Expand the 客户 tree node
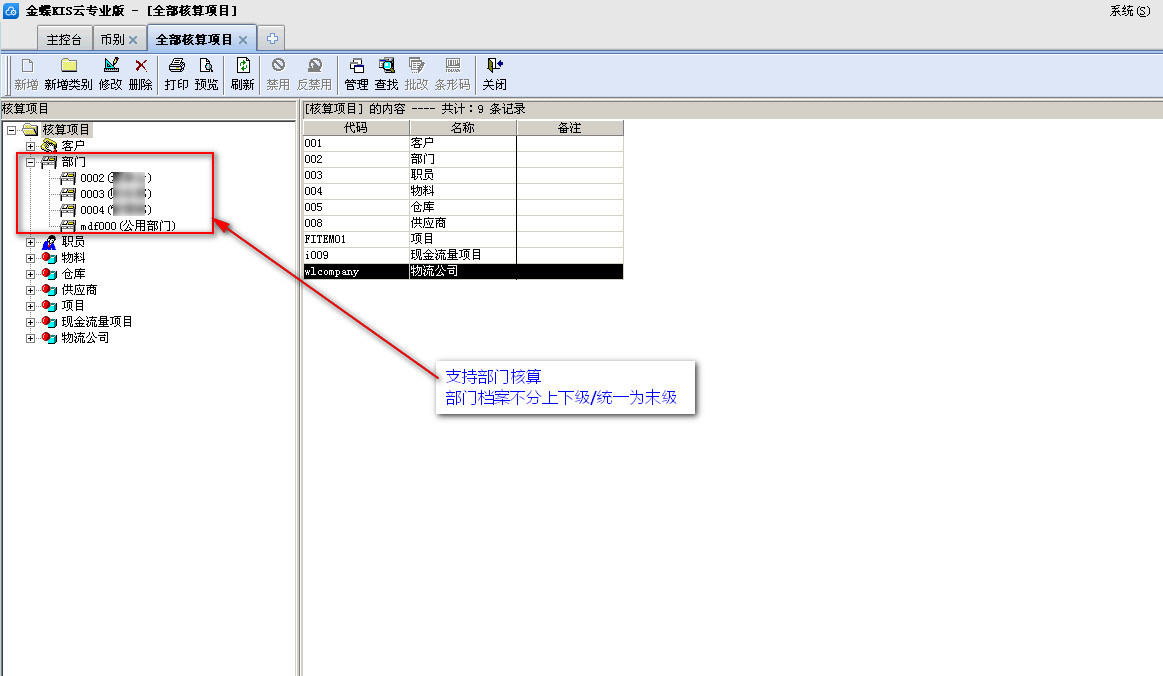 (30, 146)
